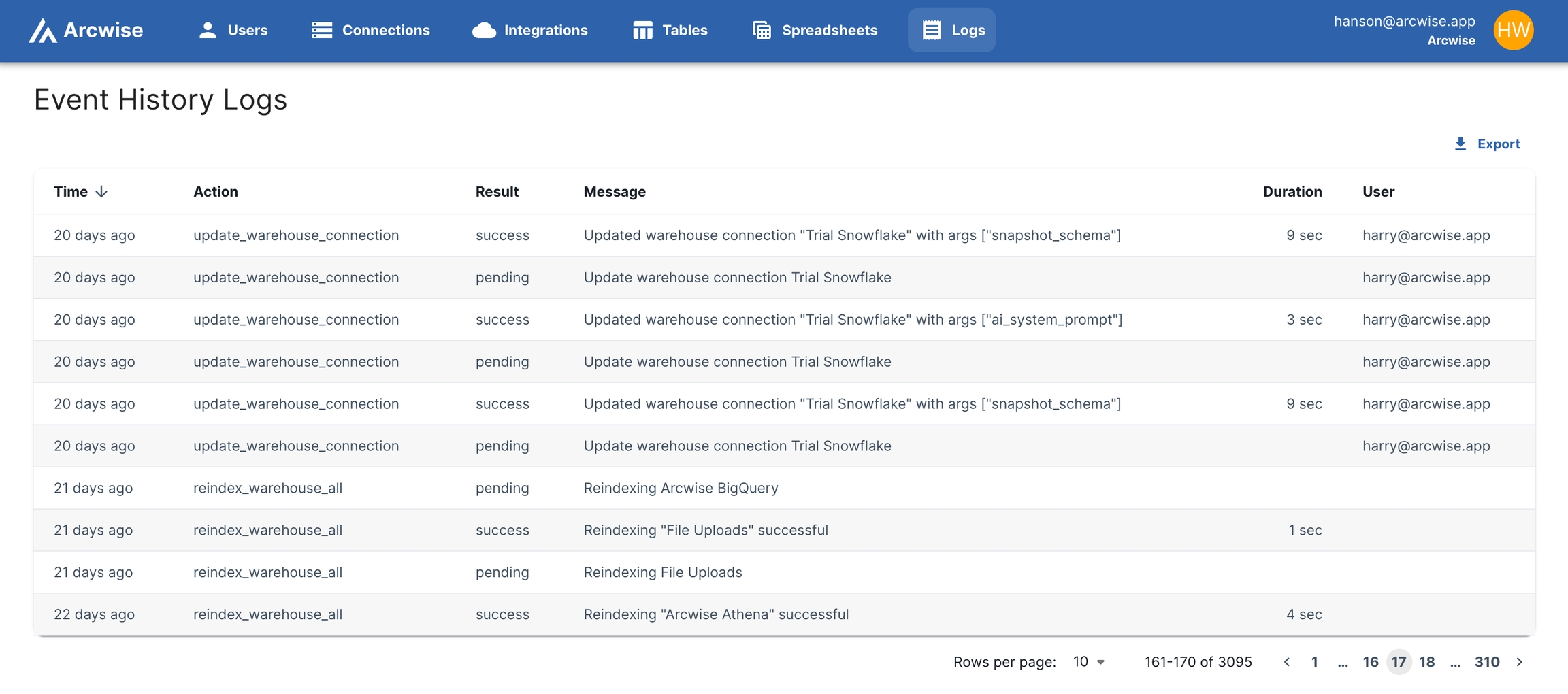Click the Integrations cloud icon

pyautogui.click(x=484, y=30)
